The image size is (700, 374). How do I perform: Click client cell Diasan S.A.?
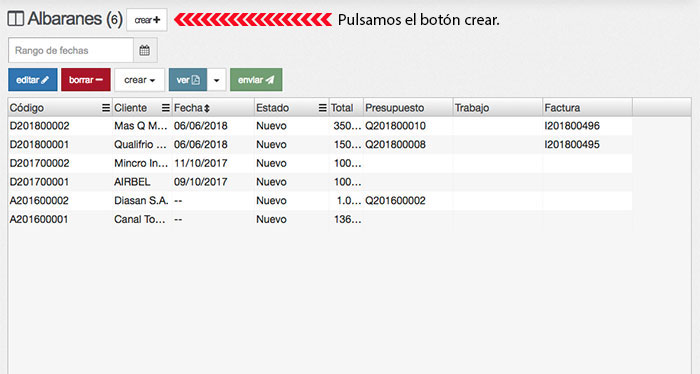[x=141, y=201]
